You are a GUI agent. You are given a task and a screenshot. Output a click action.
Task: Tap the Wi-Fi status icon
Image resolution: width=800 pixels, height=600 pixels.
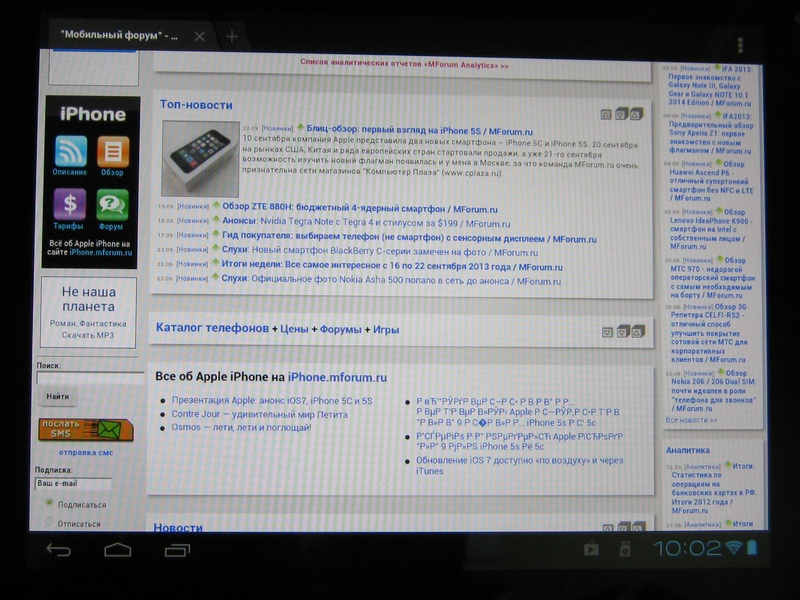(733, 547)
